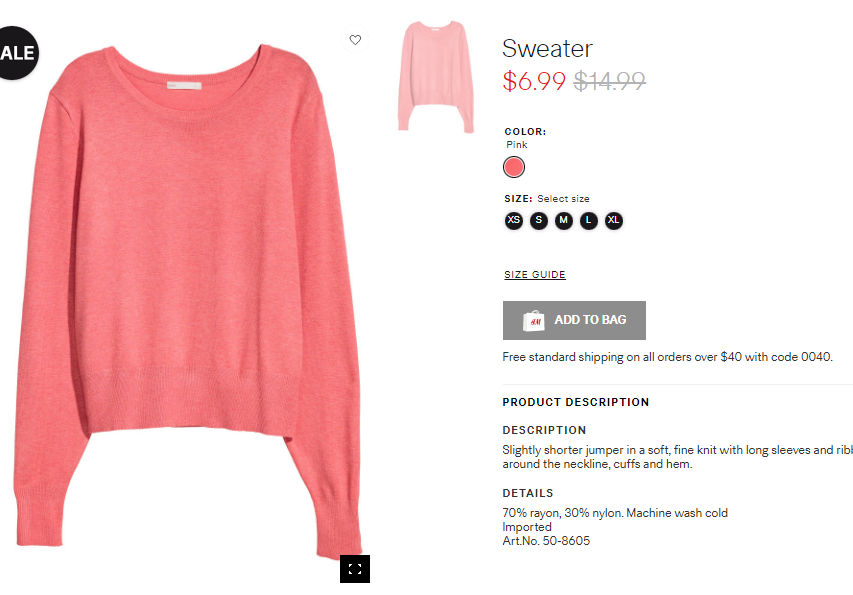Select size L
This screenshot has width=853, height=595.
click(589, 220)
